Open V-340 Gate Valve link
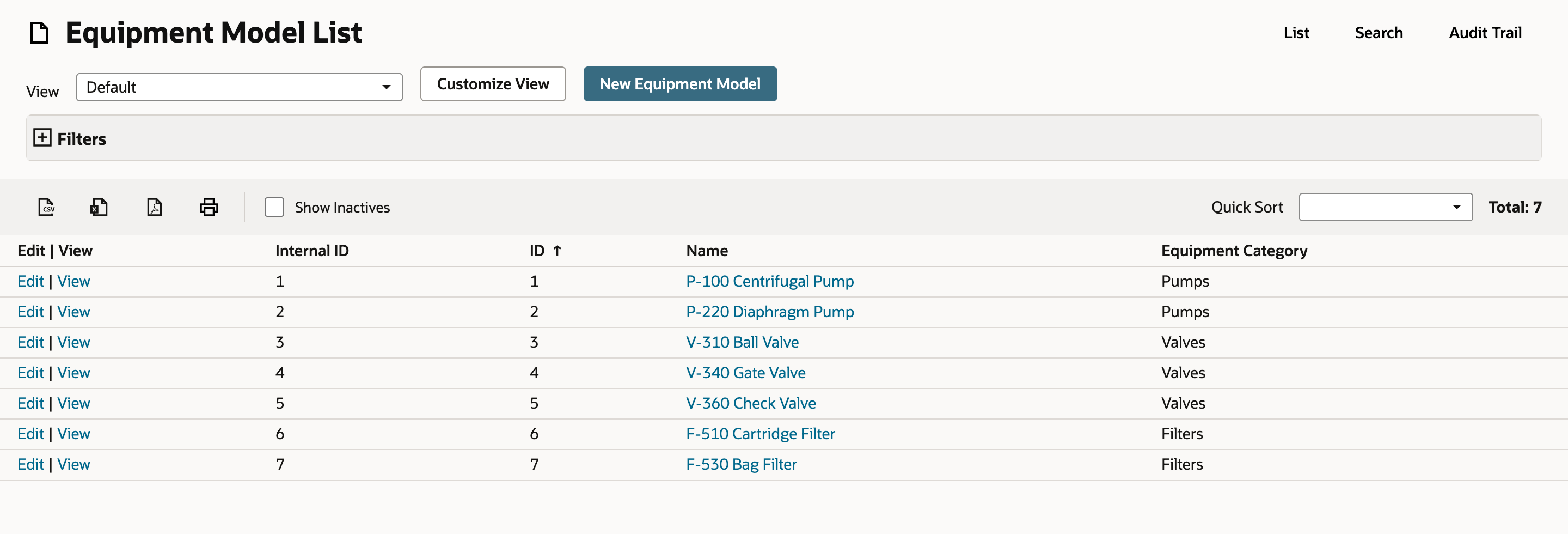 (746, 373)
